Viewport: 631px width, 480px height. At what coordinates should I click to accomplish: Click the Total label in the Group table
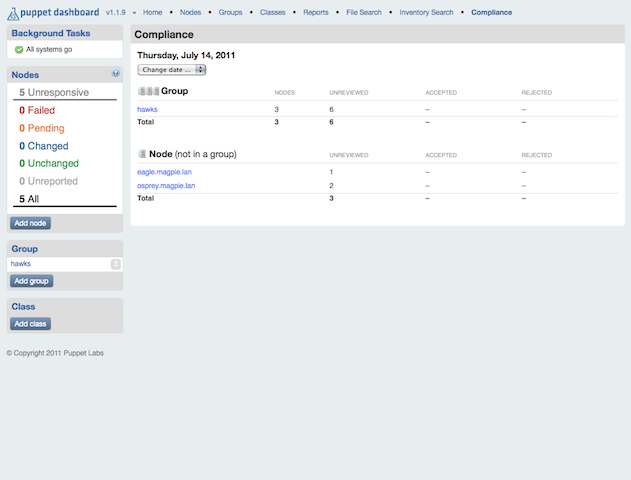[145, 122]
